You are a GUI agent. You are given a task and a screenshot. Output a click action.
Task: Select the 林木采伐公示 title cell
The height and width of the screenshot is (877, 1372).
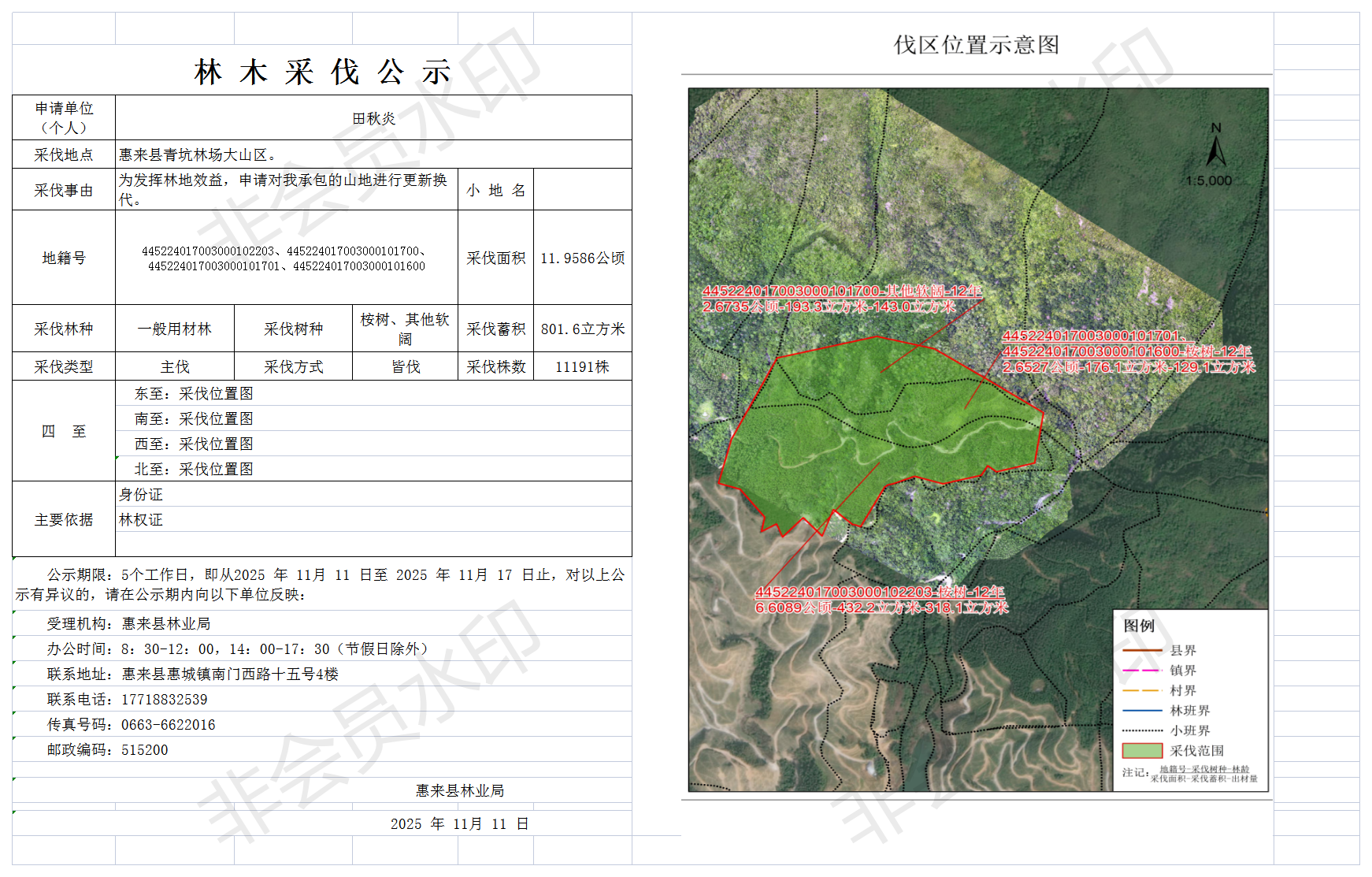click(321, 72)
